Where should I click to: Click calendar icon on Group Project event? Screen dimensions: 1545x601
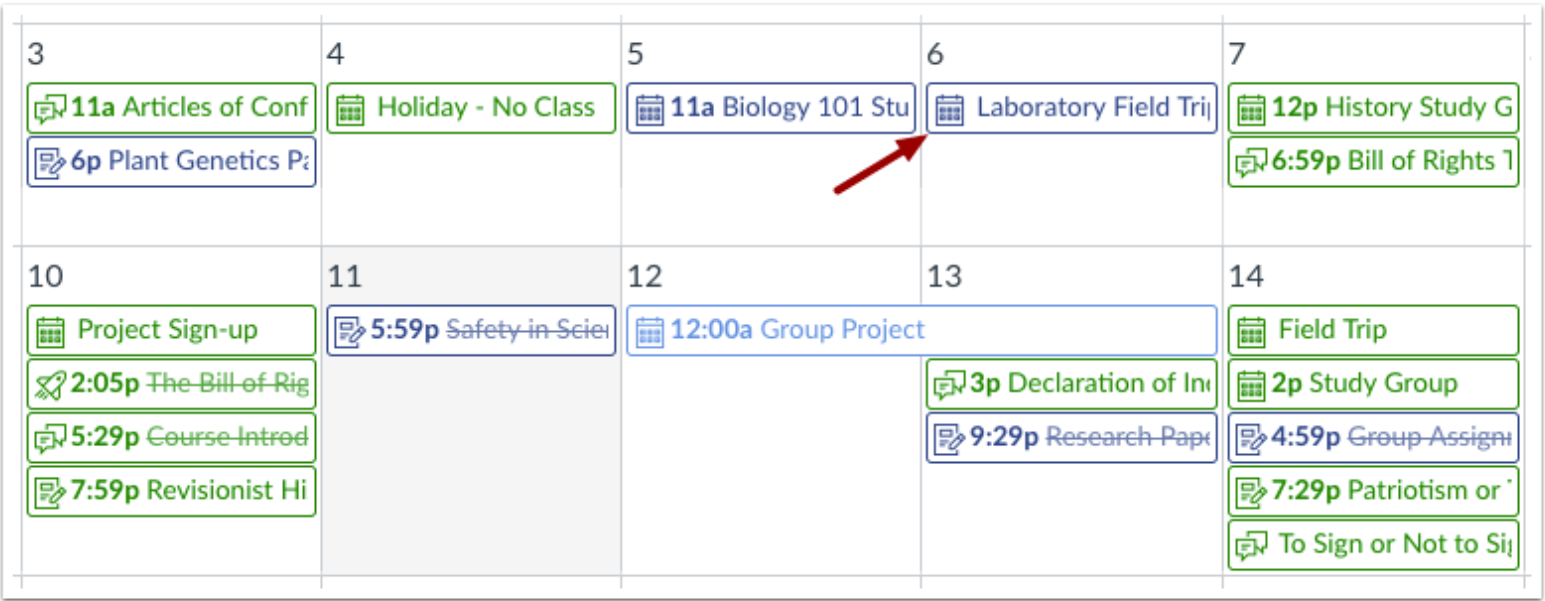650,330
